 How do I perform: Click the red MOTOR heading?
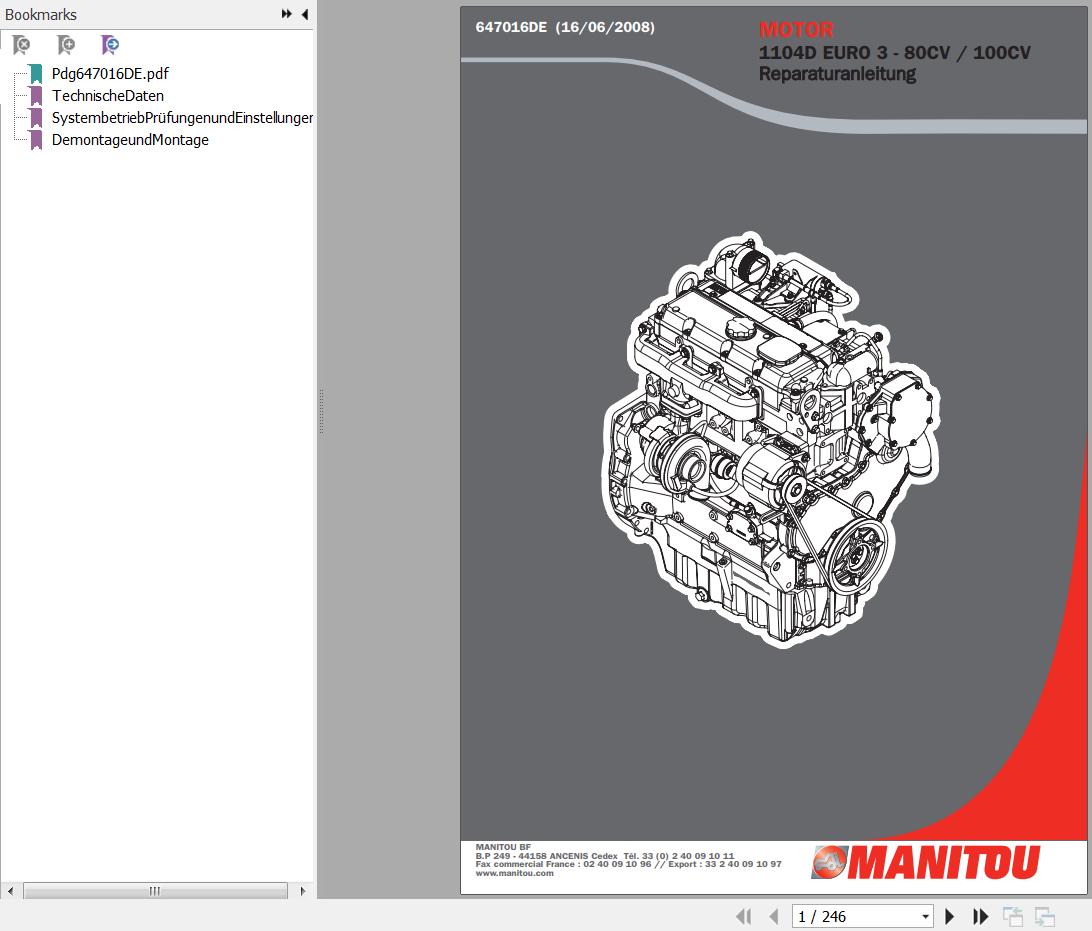point(796,29)
